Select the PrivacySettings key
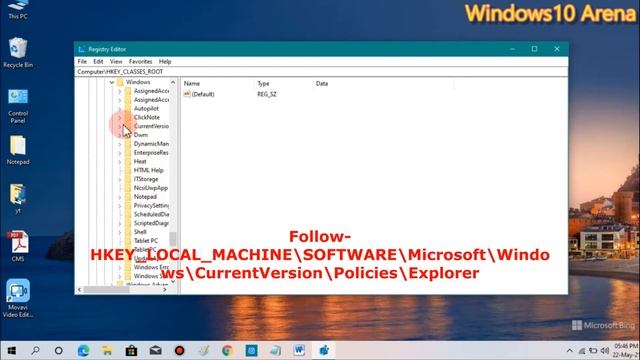Screen dimensions: 640x360 pyautogui.click(x=151, y=205)
